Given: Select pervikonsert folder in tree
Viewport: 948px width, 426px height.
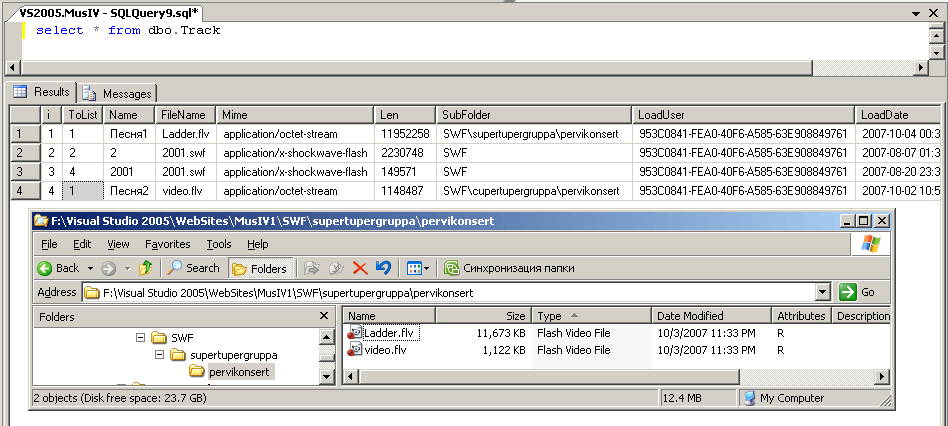Looking at the screenshot, I should pyautogui.click(x=239, y=372).
